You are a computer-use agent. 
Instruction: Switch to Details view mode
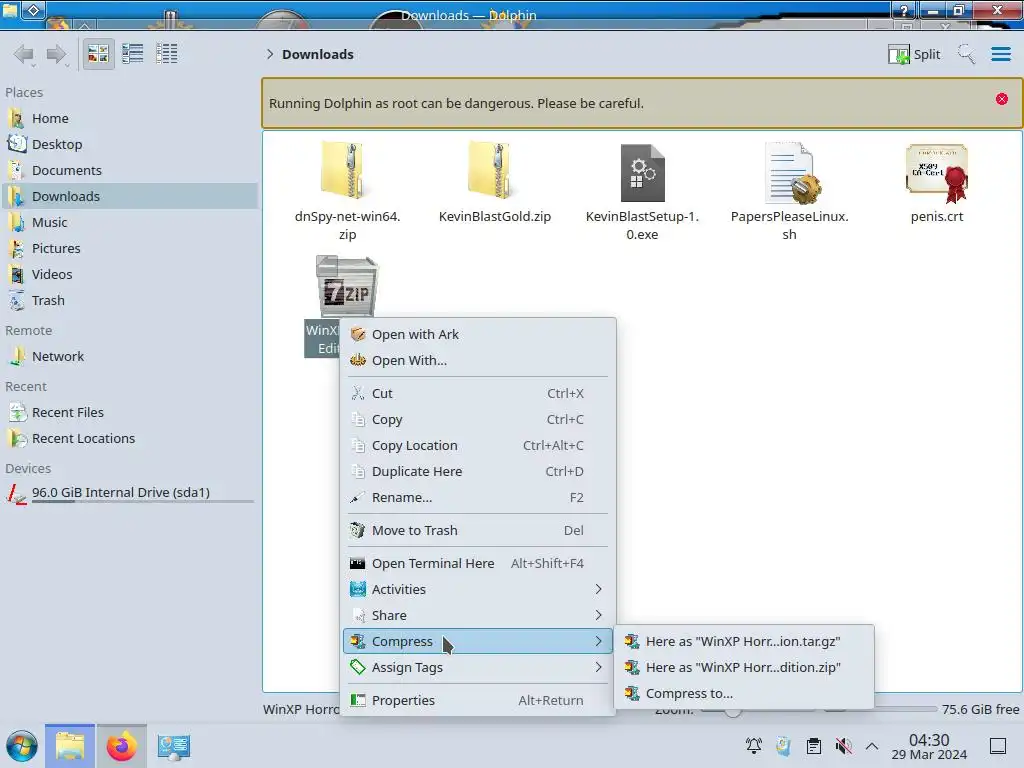(167, 54)
